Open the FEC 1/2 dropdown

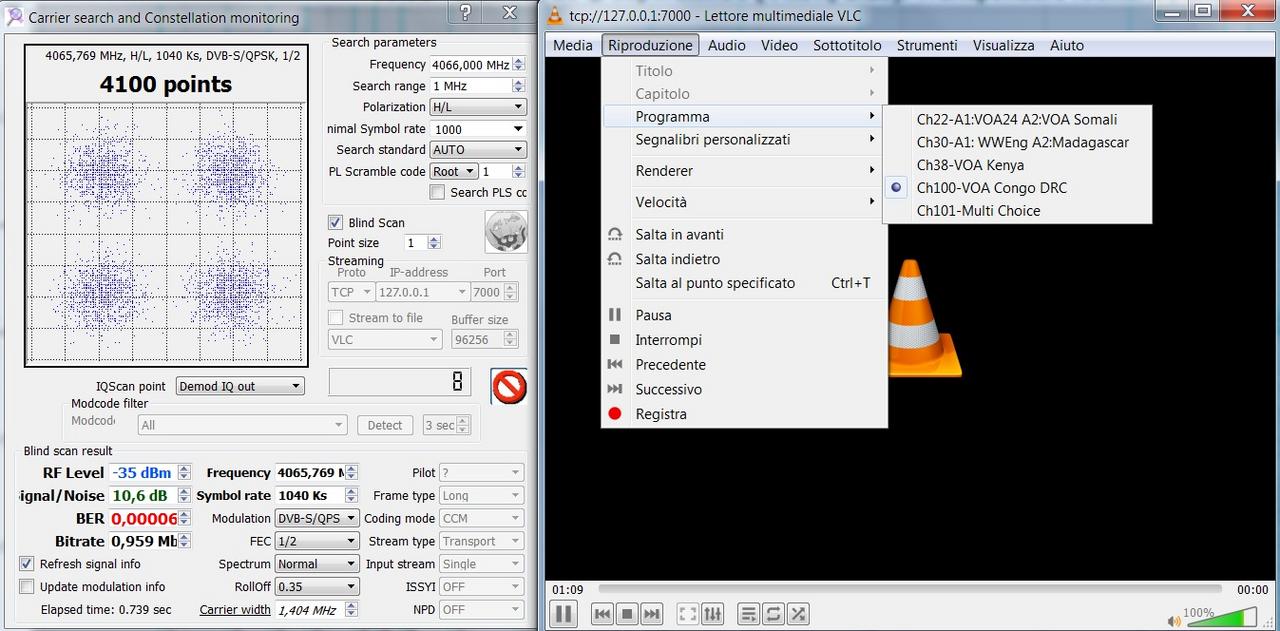(316, 541)
